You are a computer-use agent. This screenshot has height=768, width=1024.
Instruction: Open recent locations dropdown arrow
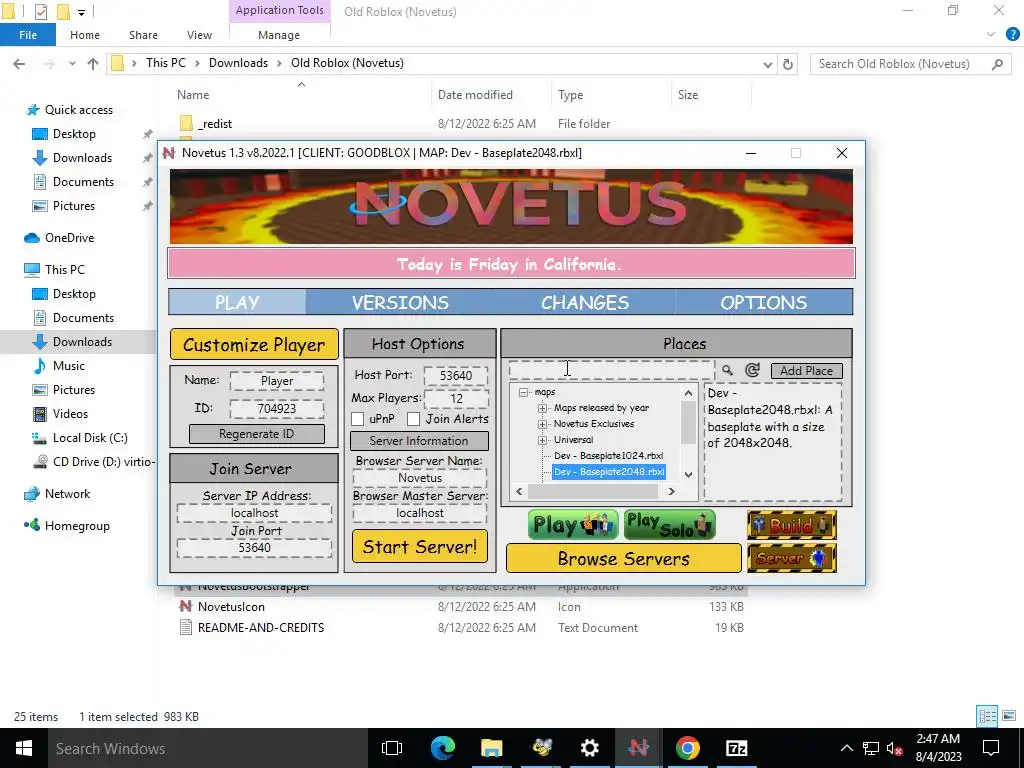click(x=72, y=63)
